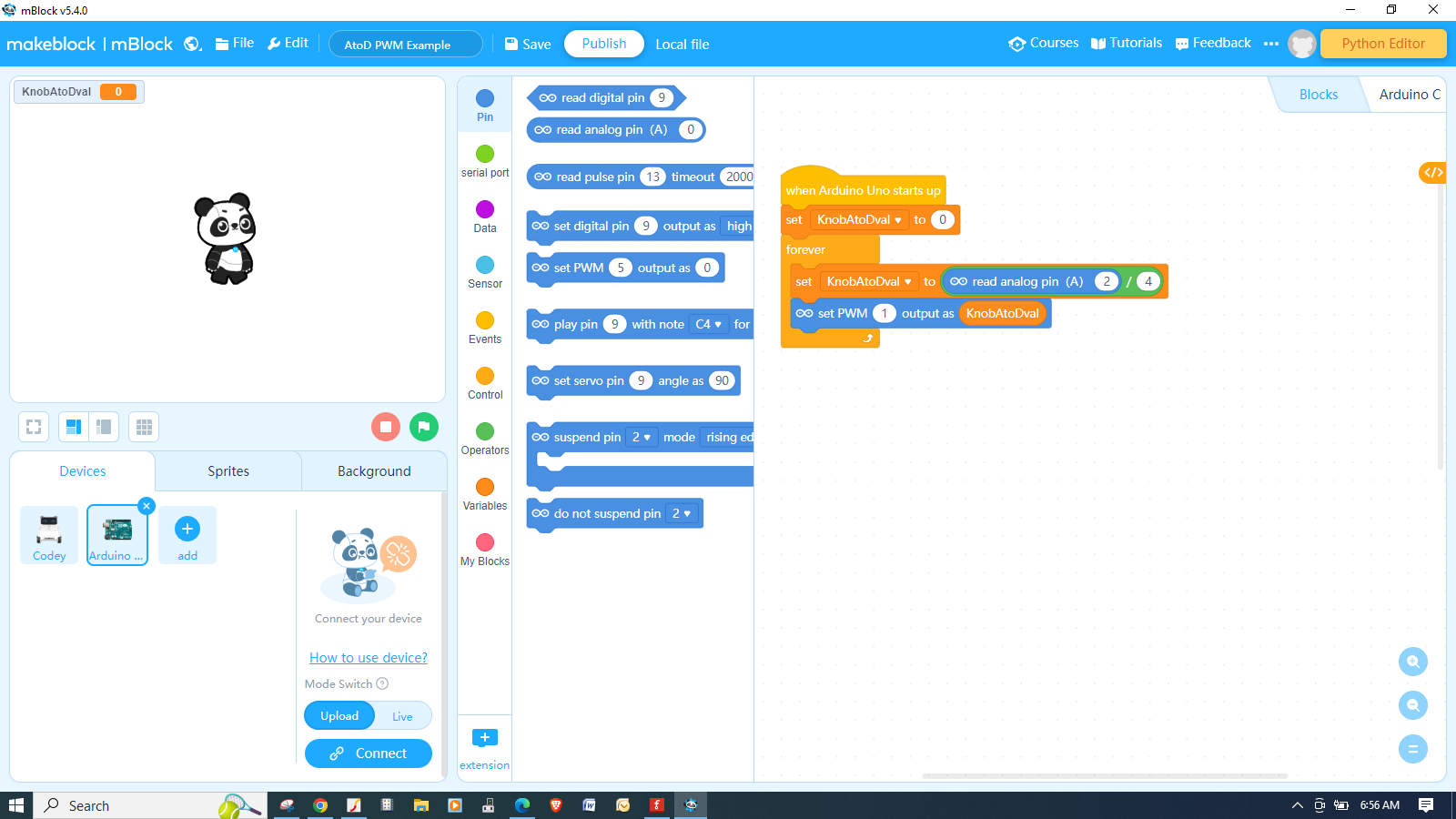Switch to Live mode
This screenshot has height=819, width=1456.
402,716
